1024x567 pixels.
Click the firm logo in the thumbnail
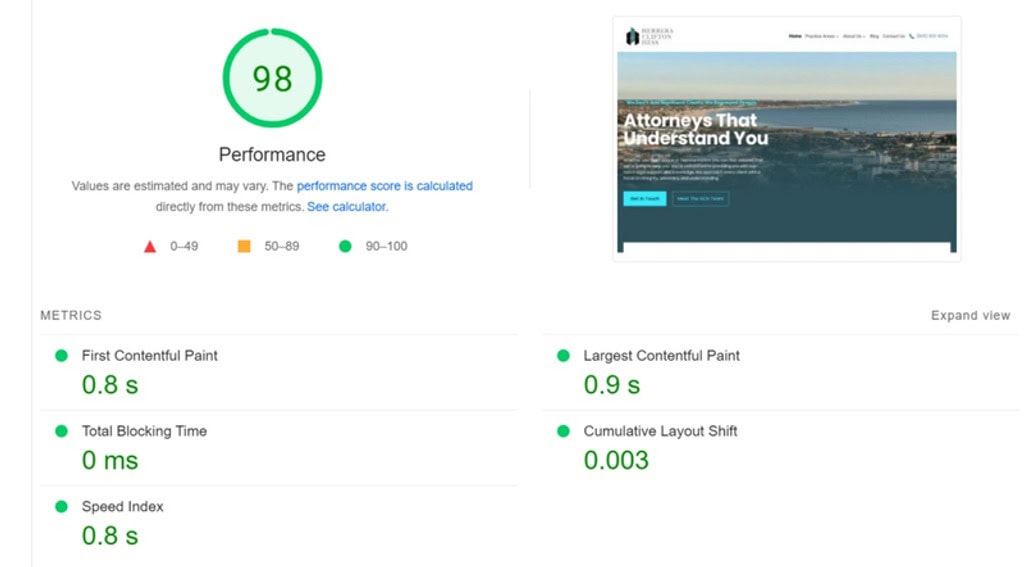(x=649, y=36)
